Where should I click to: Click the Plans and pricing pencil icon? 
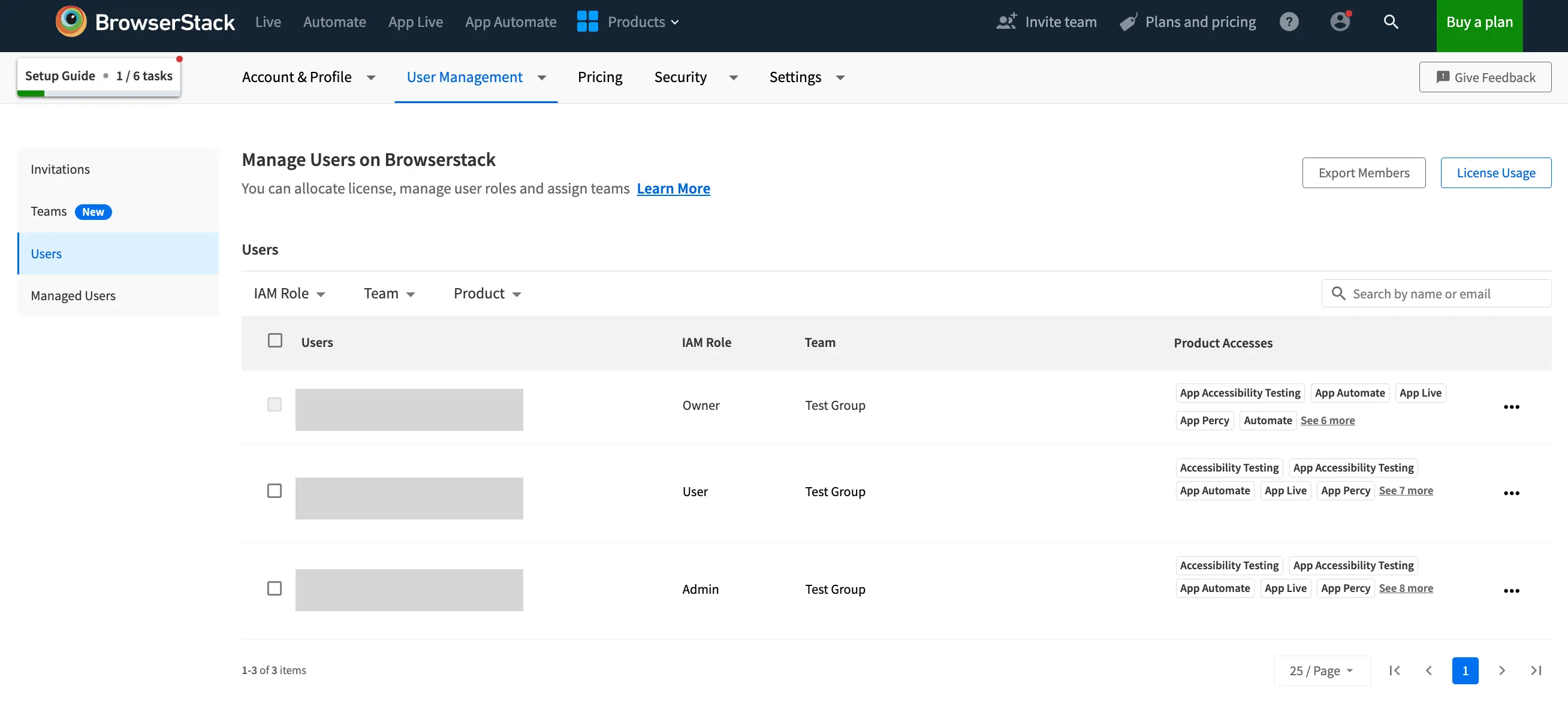click(1127, 22)
